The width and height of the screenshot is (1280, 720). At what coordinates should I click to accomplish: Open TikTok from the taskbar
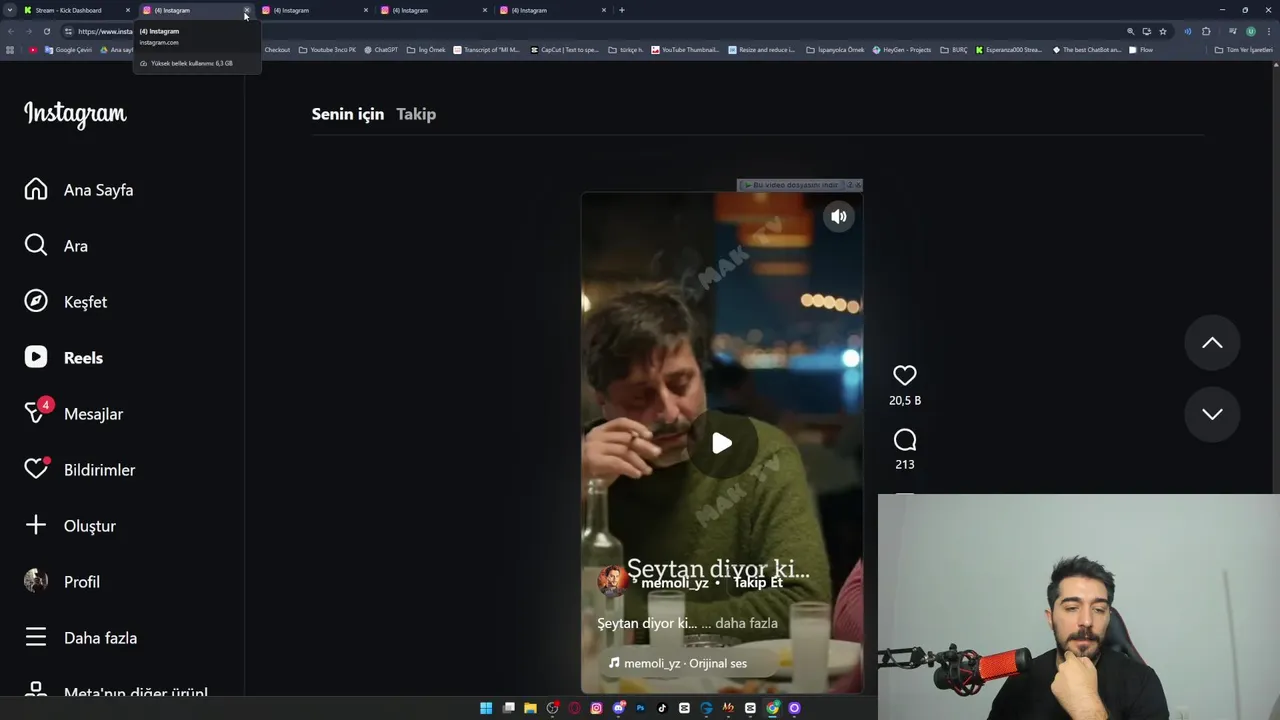coord(662,708)
